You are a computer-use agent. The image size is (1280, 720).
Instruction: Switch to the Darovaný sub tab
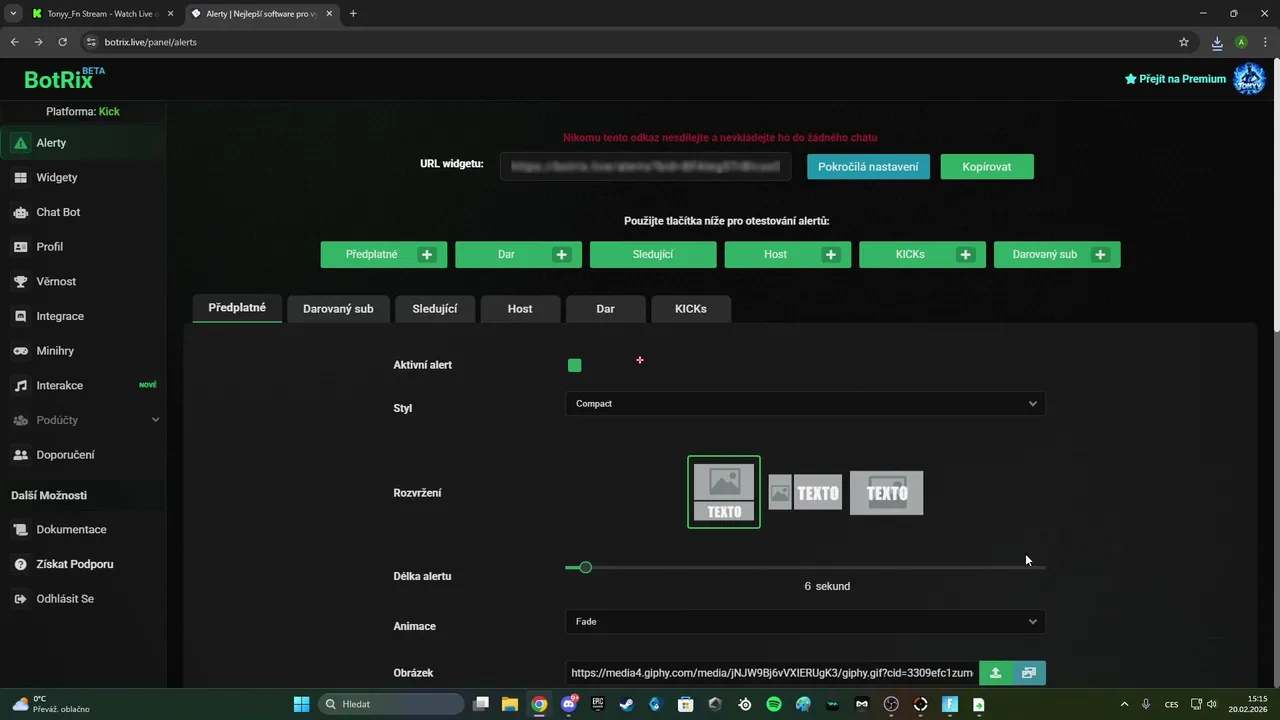338,309
